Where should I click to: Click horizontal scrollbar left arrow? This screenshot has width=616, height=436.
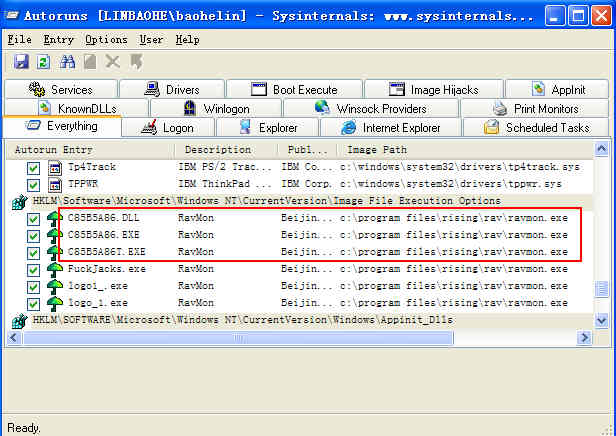point(14,337)
